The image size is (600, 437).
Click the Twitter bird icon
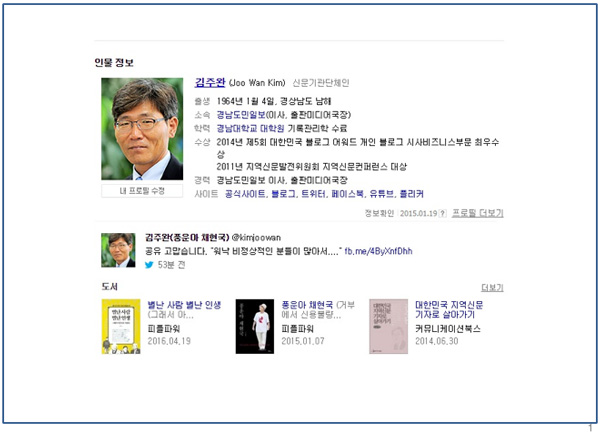pos(149,265)
